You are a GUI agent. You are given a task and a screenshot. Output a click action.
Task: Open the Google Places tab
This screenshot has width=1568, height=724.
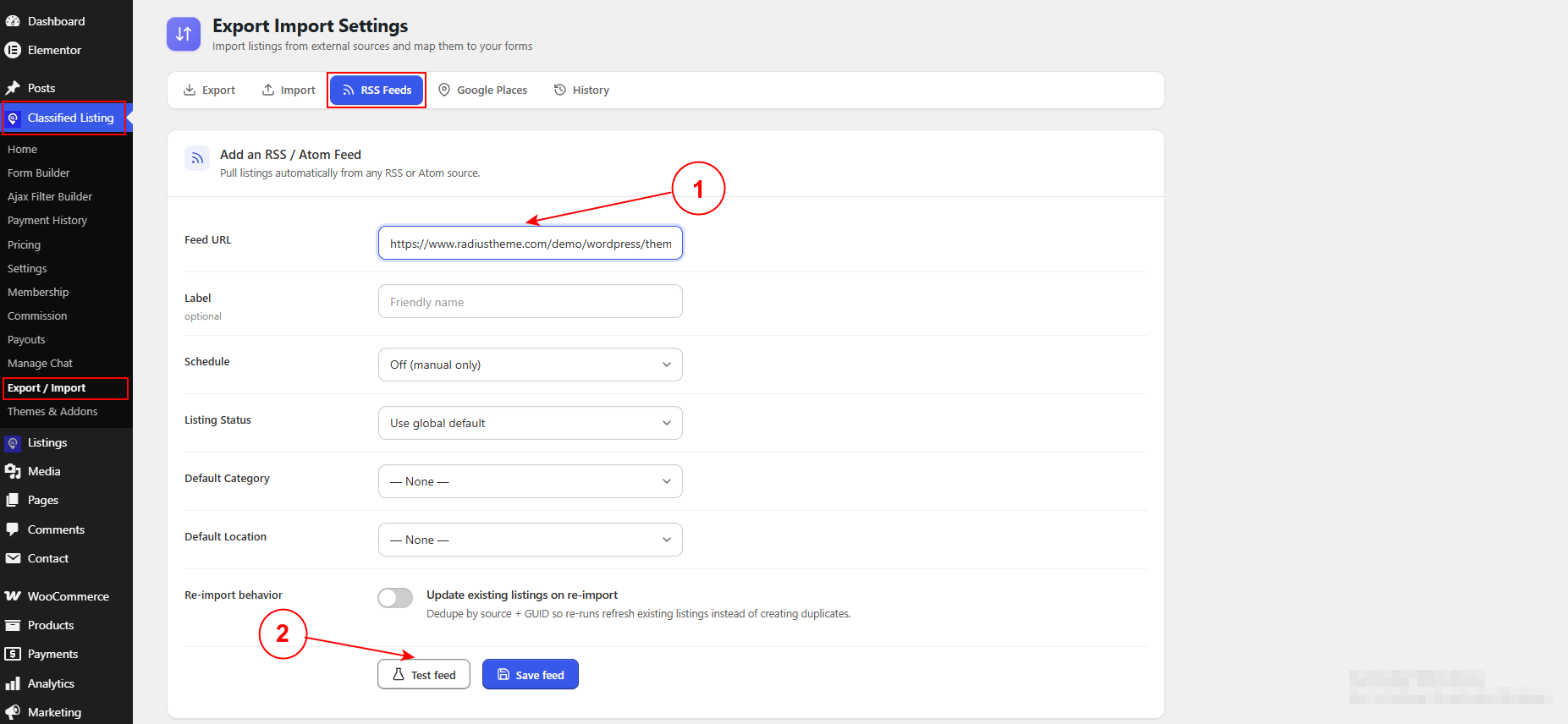(482, 90)
